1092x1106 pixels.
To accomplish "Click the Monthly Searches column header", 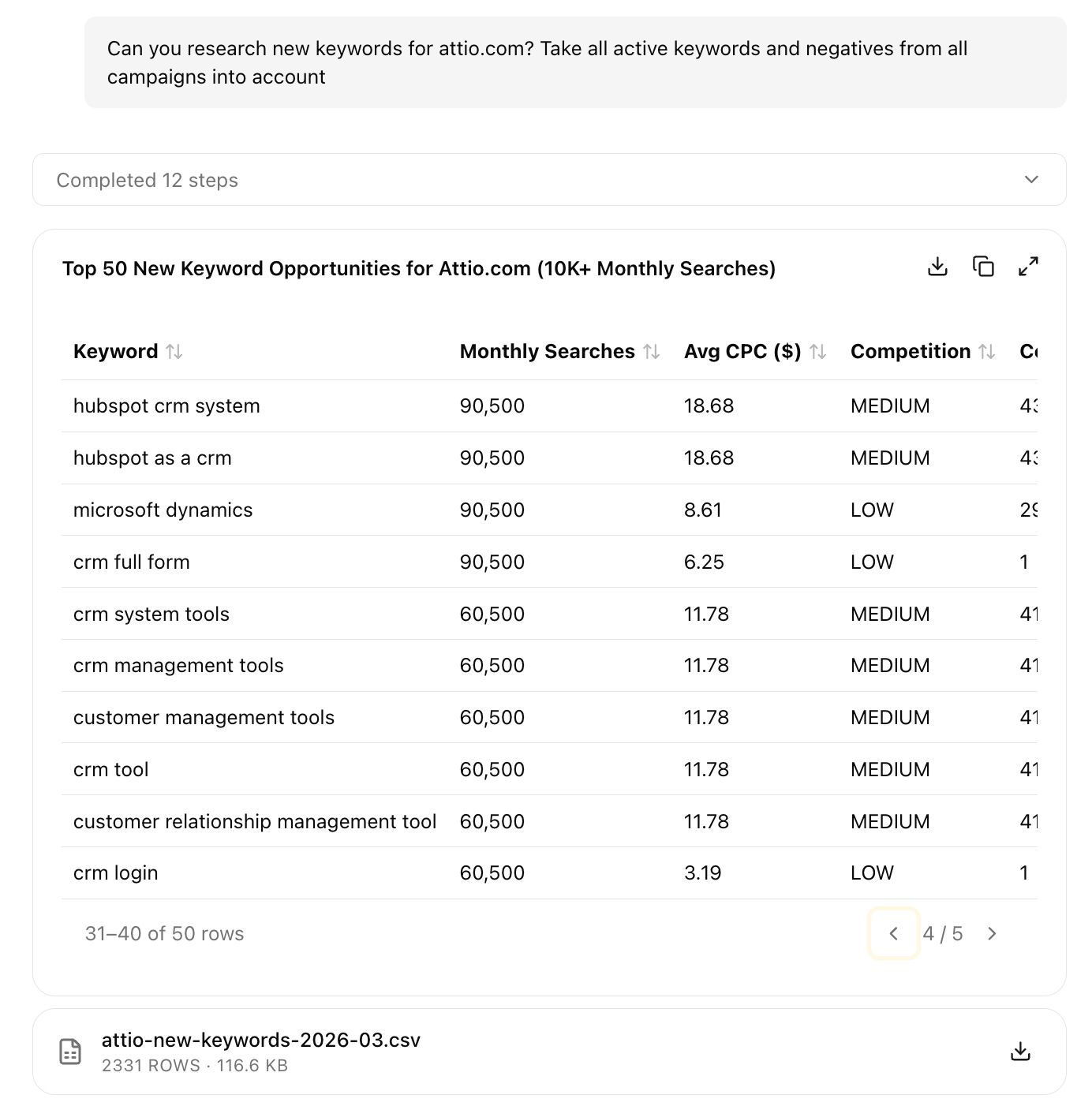I will click(x=547, y=352).
